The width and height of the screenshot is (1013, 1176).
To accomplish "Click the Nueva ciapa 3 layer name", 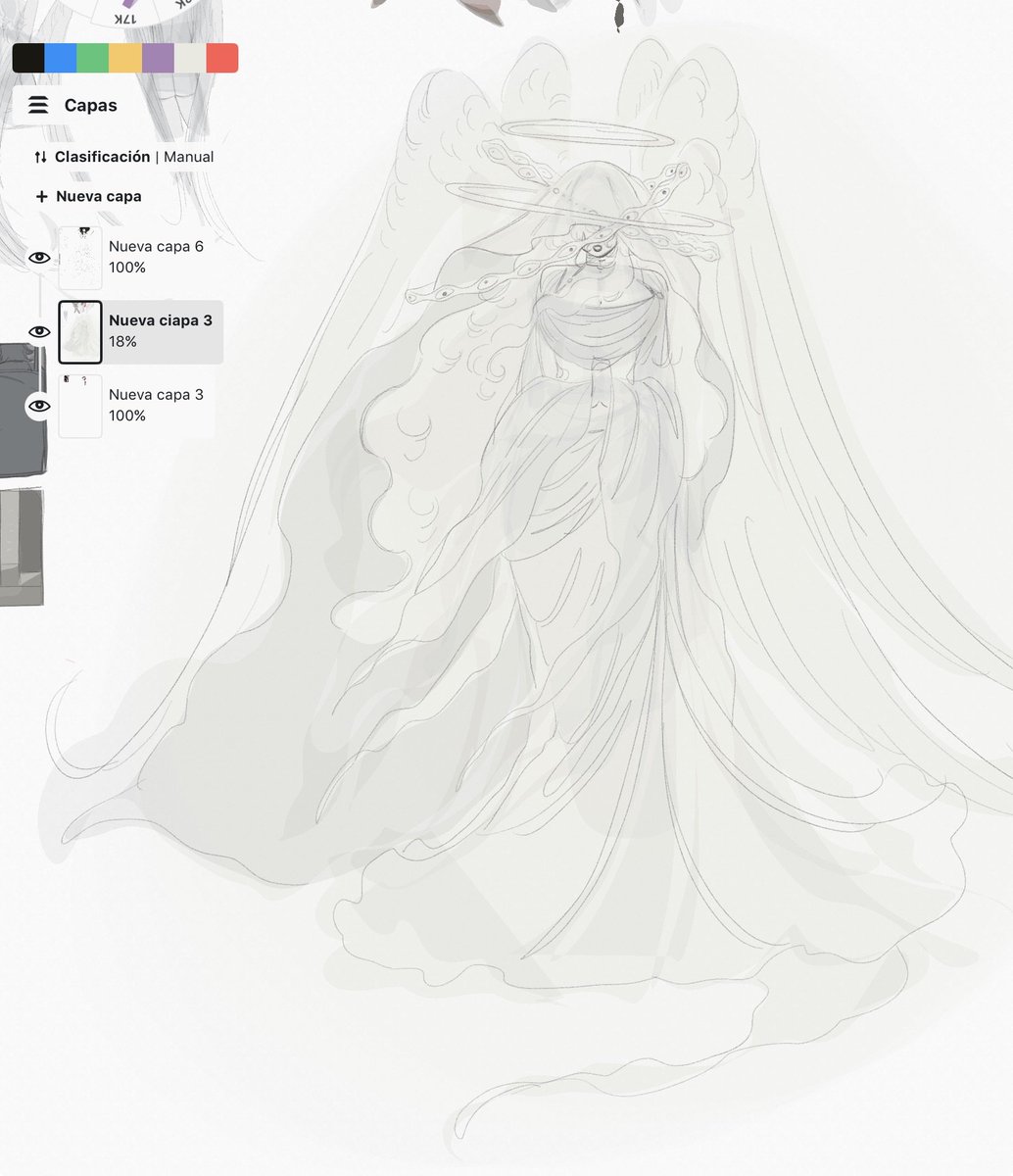I will (x=160, y=320).
